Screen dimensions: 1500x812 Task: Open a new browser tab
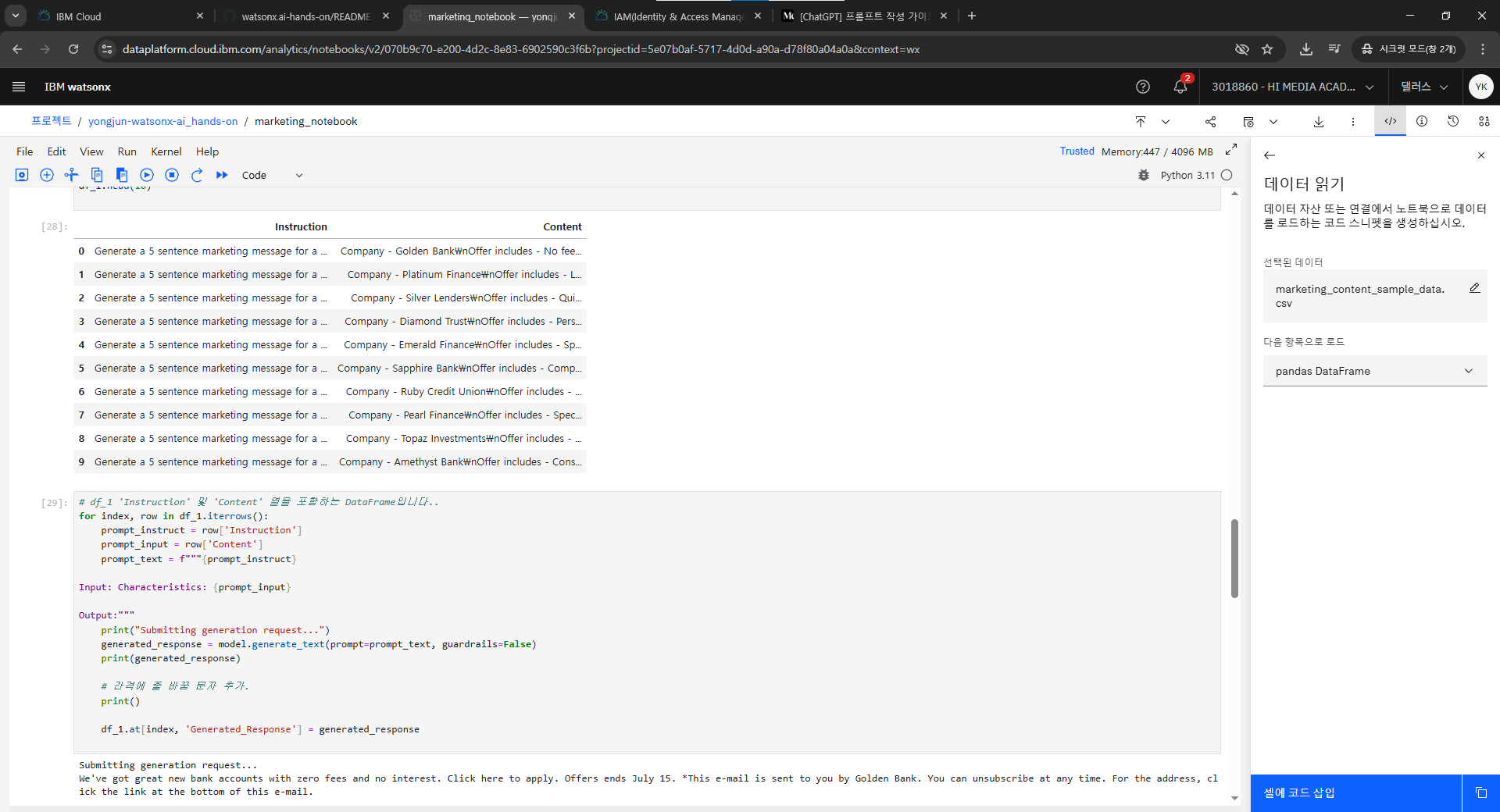point(972,16)
